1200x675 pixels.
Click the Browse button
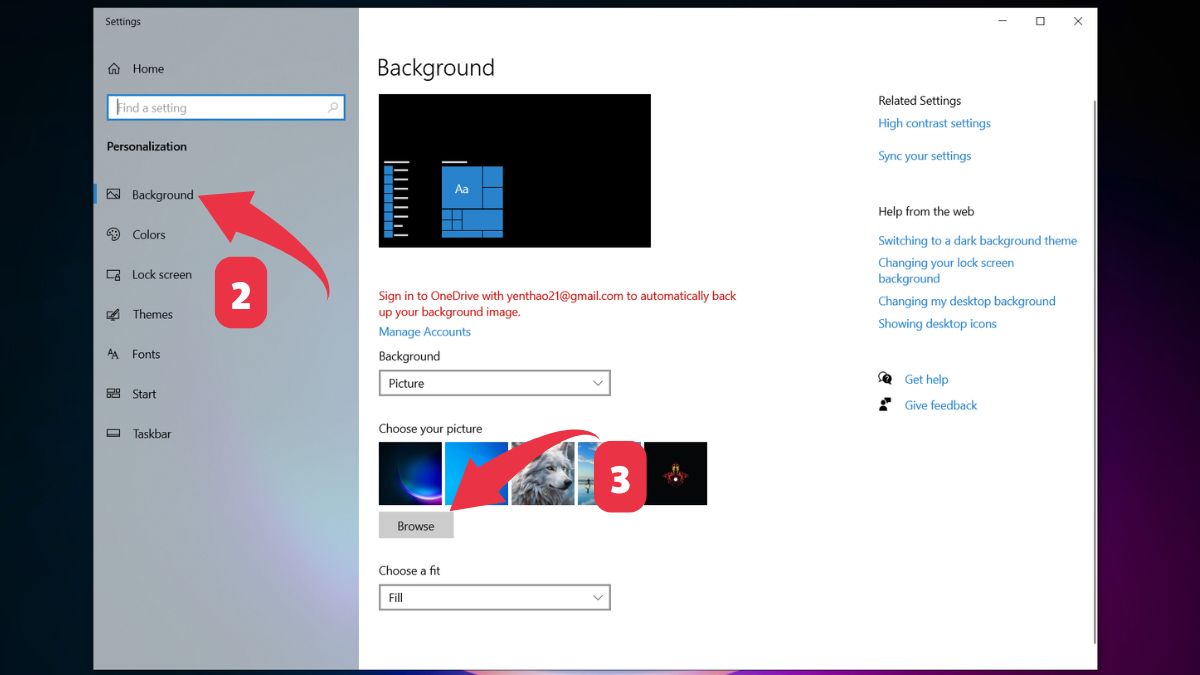tap(415, 524)
